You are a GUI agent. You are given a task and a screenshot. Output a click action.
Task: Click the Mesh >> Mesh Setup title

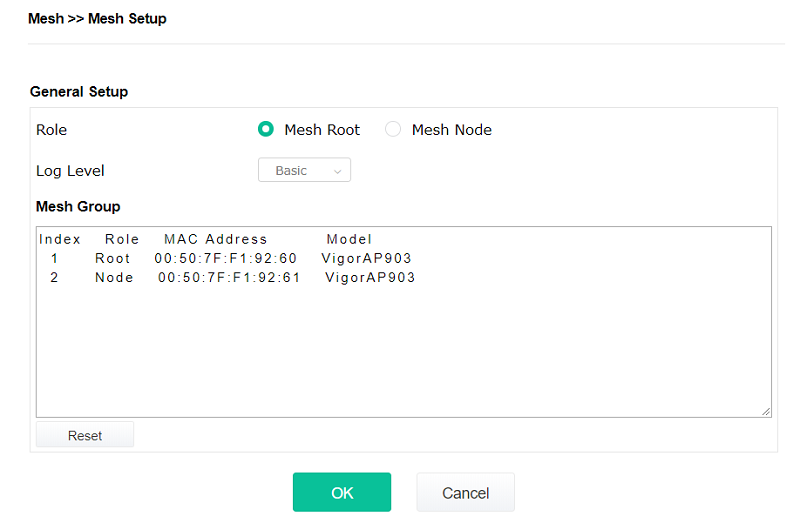pyautogui.click(x=97, y=19)
